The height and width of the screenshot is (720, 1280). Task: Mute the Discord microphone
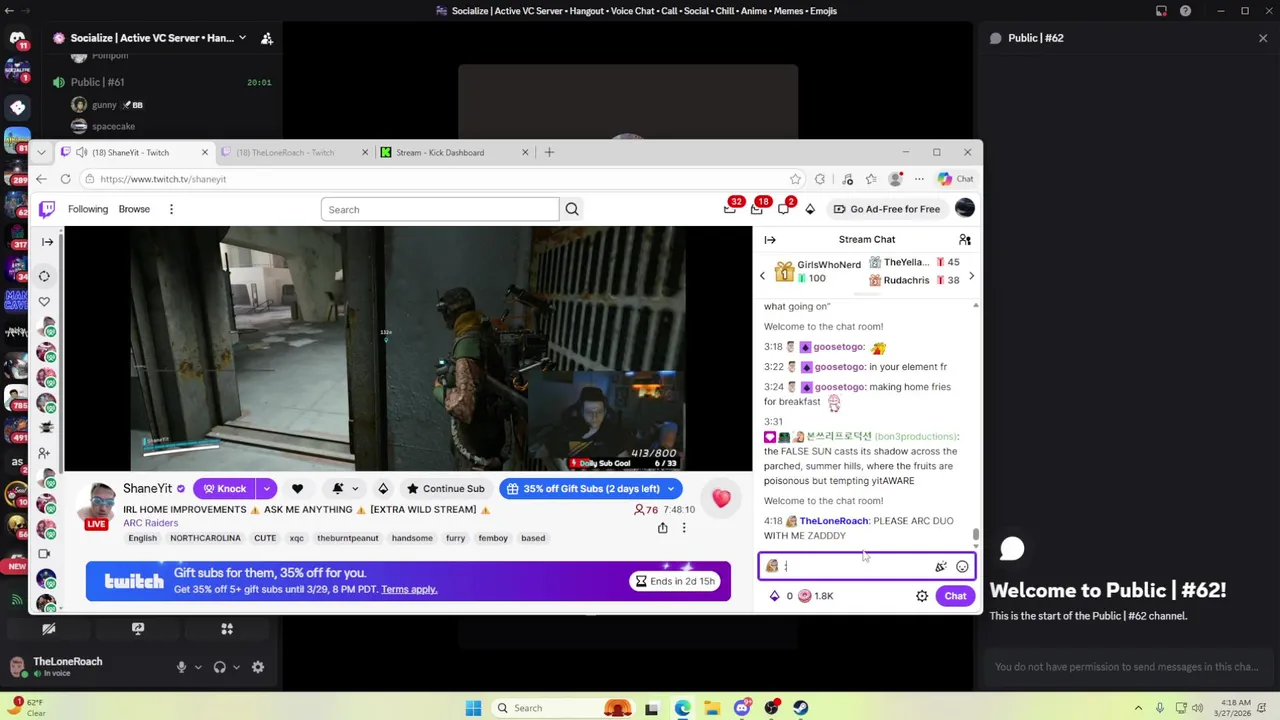tap(181, 667)
